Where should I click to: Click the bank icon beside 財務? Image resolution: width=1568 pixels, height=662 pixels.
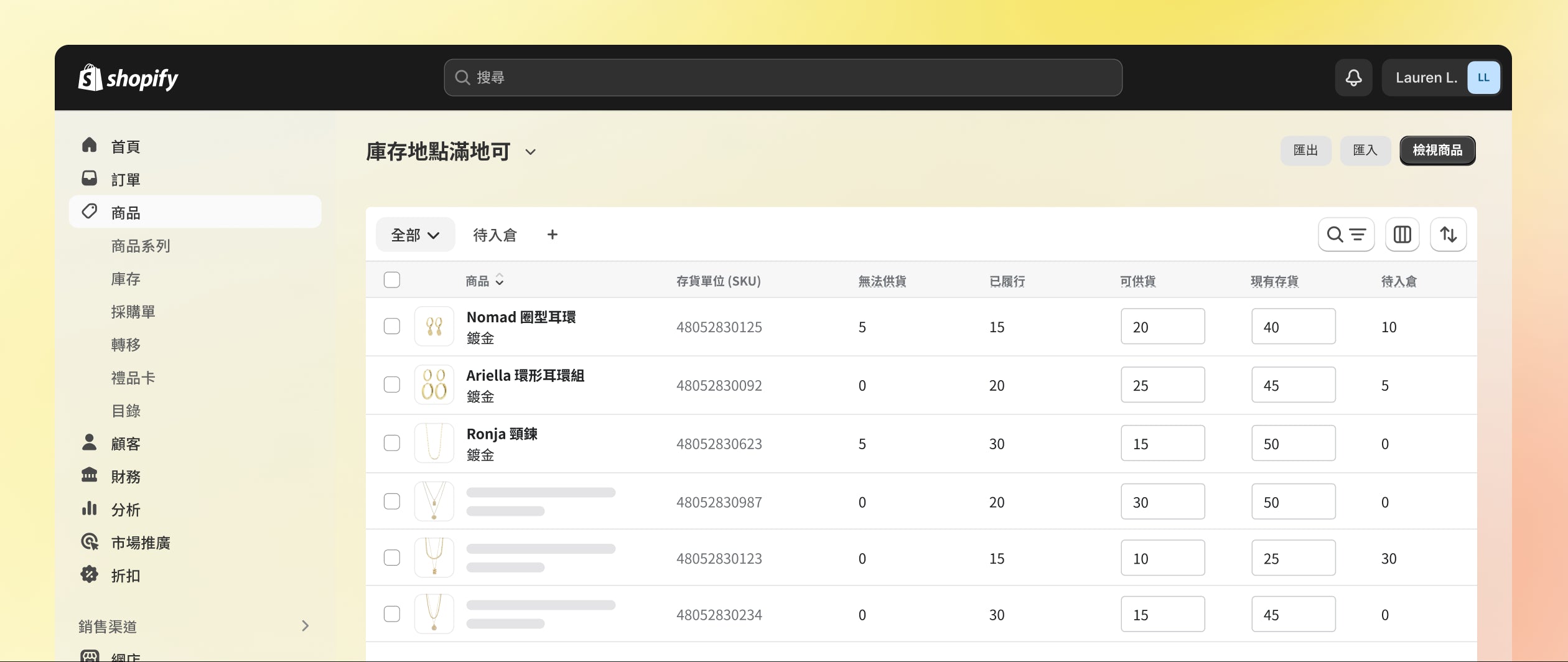tap(90, 475)
